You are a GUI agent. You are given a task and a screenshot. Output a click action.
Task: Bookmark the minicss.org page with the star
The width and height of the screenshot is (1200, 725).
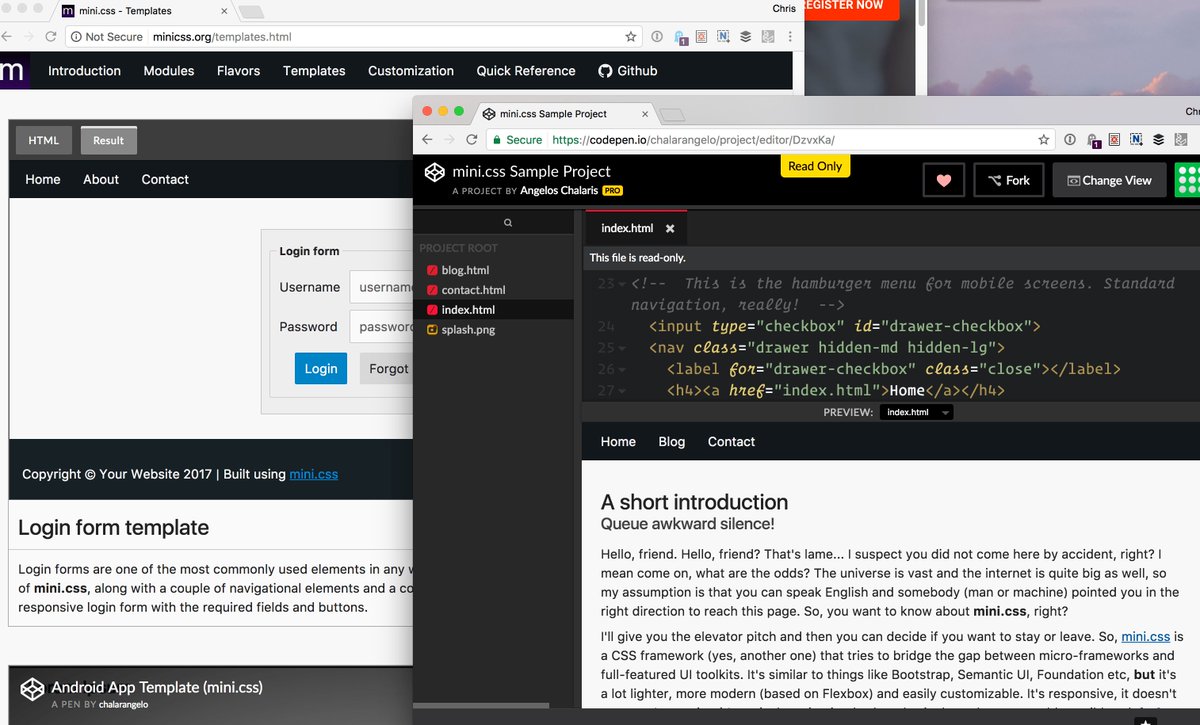(630, 37)
